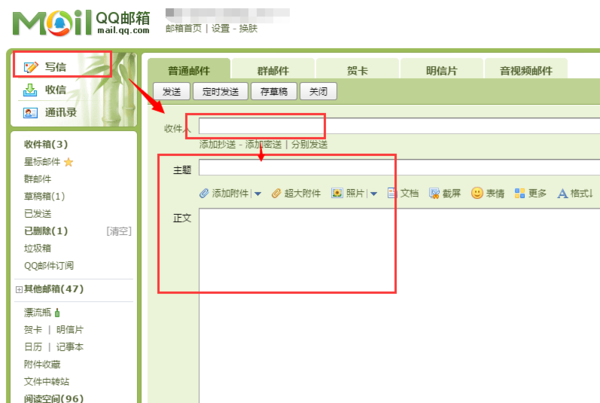Open the 日历 calendar link

[x=33, y=347]
